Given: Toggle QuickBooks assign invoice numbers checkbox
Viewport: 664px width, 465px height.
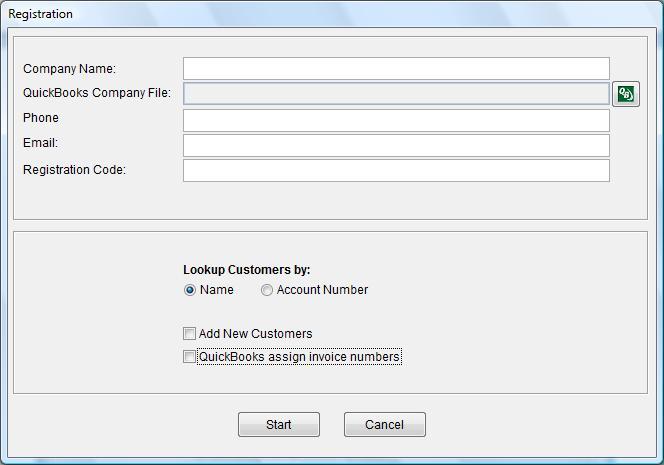Looking at the screenshot, I should [189, 357].
